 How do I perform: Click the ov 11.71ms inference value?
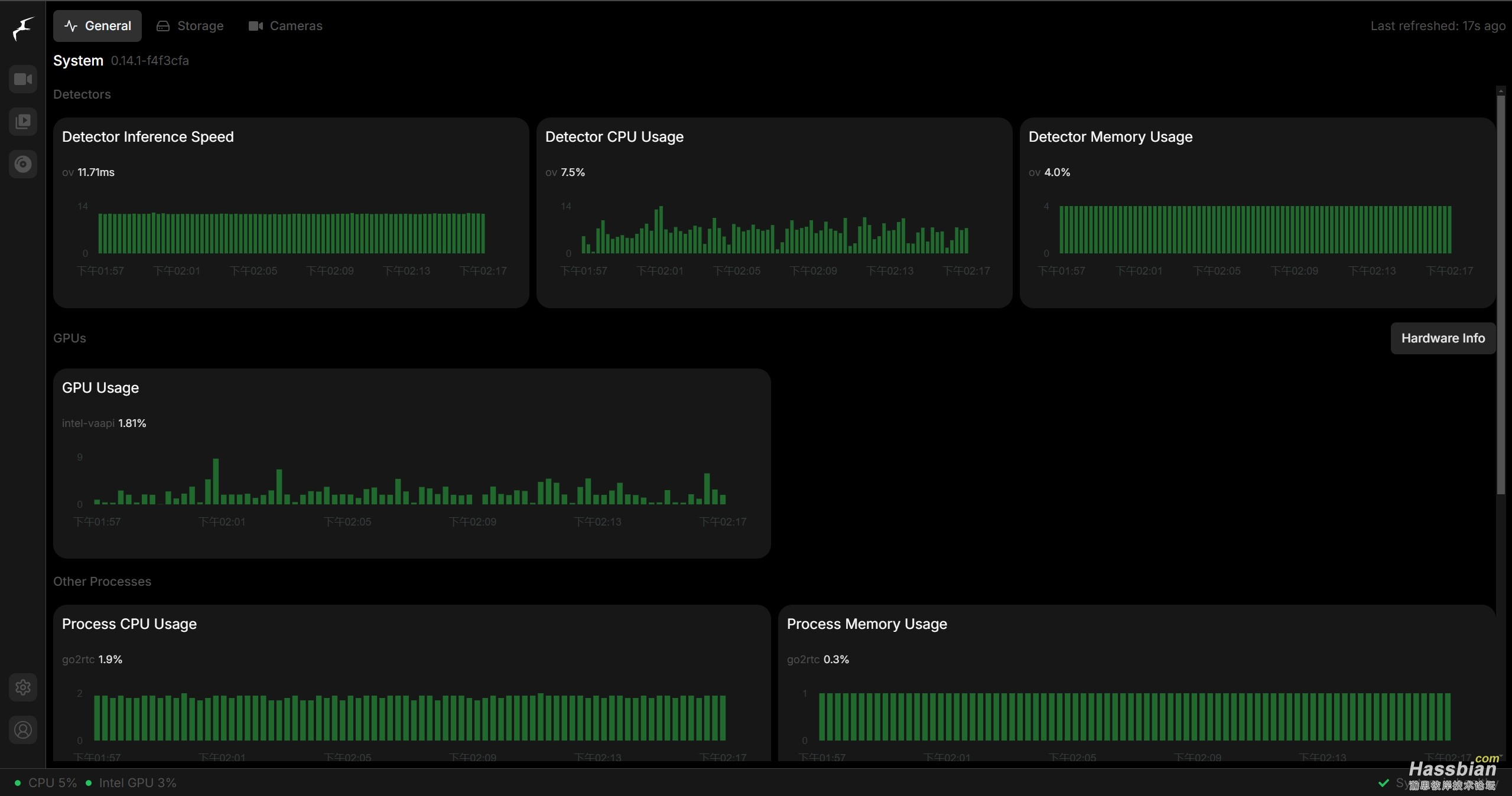(x=88, y=172)
